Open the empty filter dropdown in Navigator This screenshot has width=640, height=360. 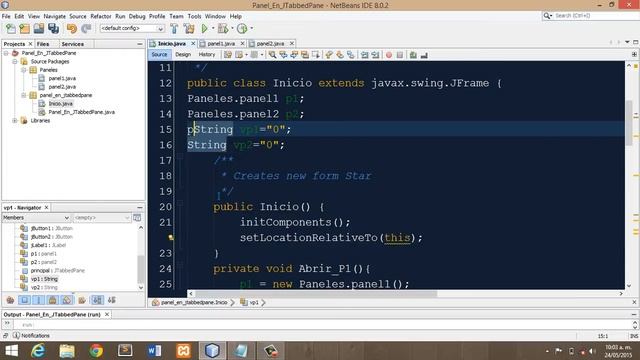(x=101, y=218)
